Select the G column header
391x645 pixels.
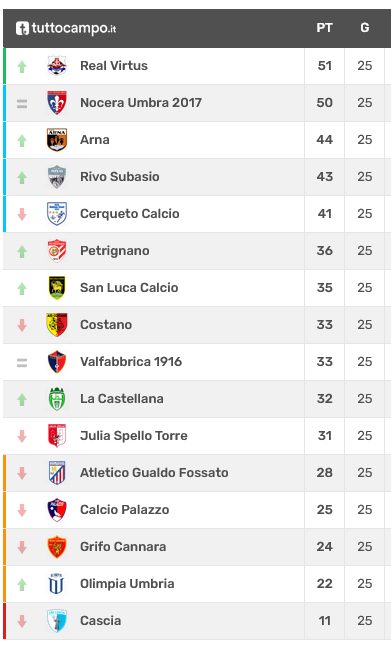(365, 28)
